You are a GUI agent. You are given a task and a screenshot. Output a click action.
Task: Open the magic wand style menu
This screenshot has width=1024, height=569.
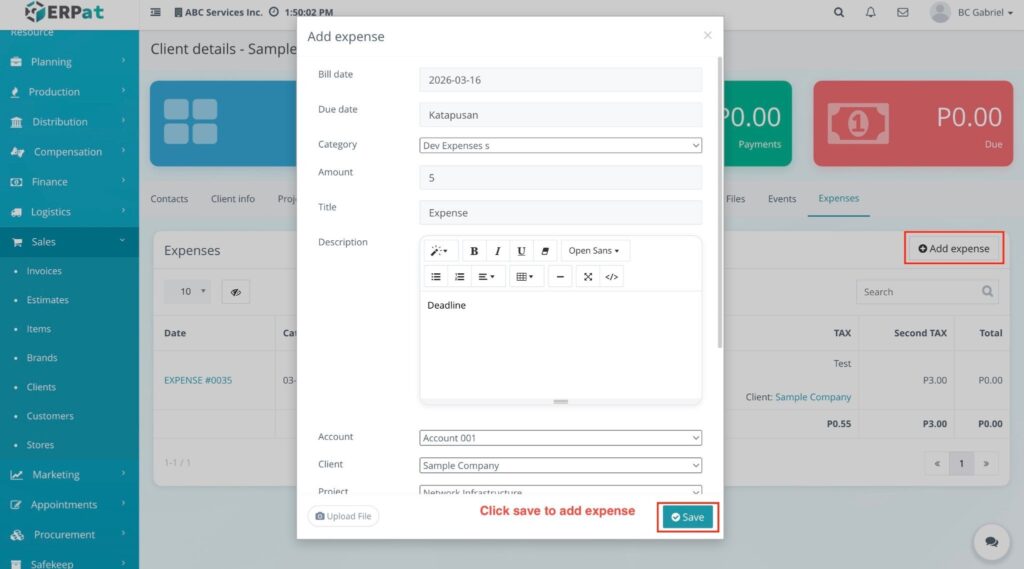pos(439,251)
